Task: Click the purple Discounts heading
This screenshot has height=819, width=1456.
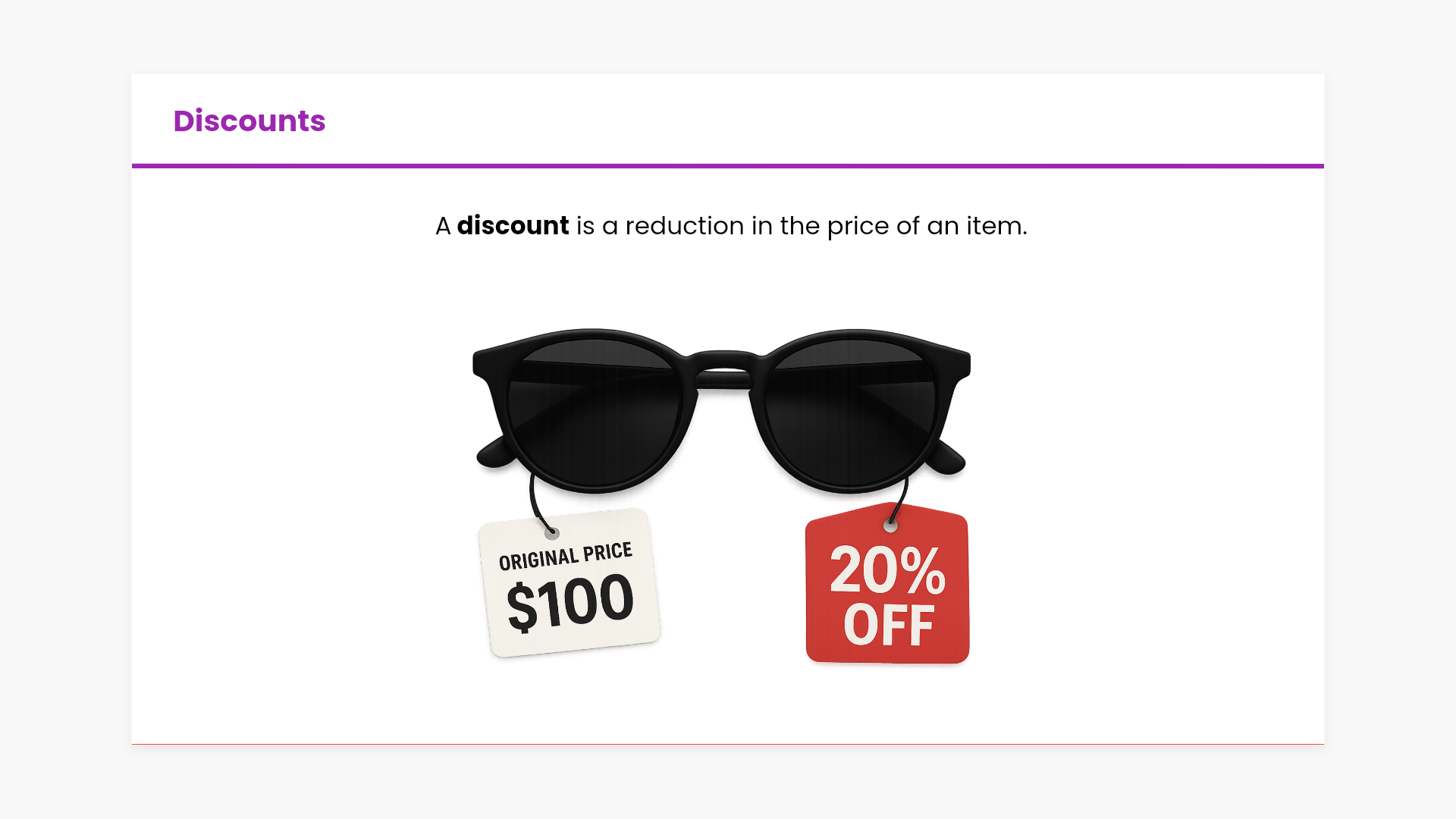Action: click(x=249, y=121)
